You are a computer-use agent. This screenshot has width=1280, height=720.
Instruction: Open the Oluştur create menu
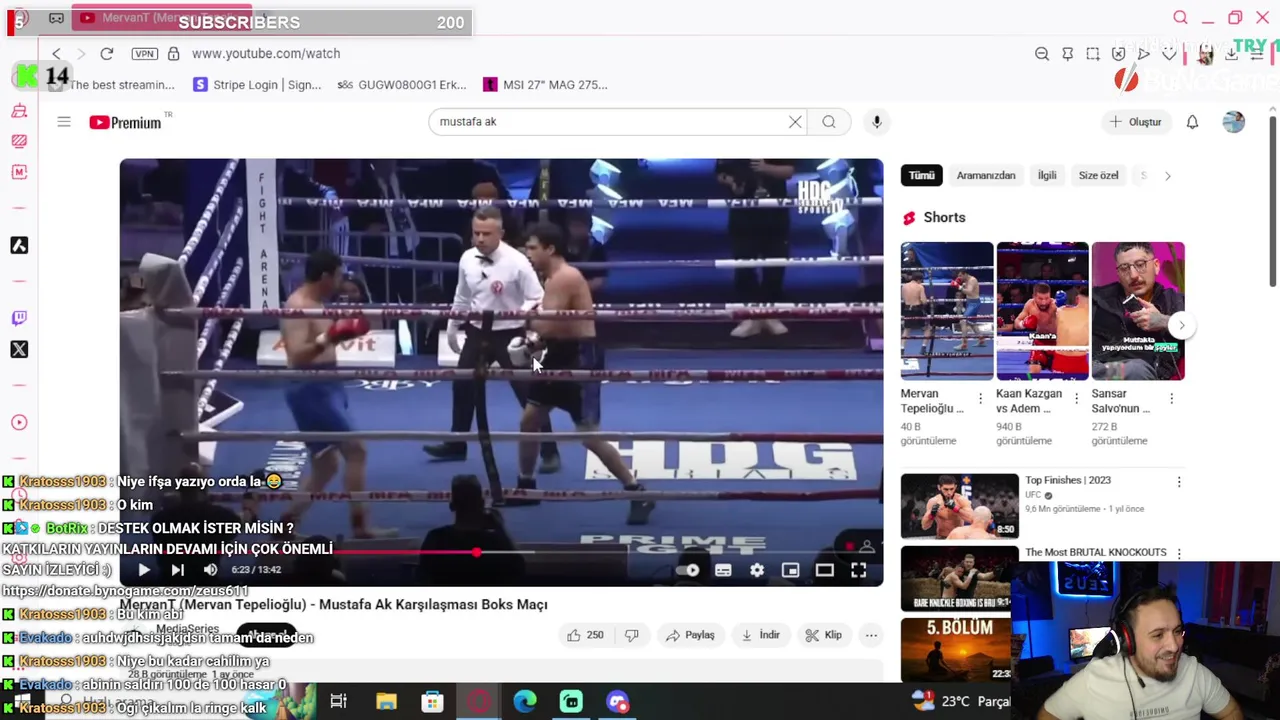(1136, 122)
